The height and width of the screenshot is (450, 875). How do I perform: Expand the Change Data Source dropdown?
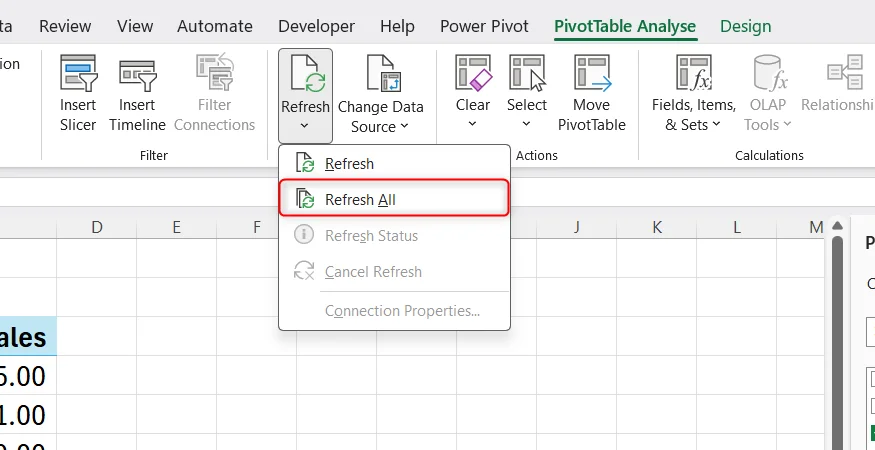405,126
